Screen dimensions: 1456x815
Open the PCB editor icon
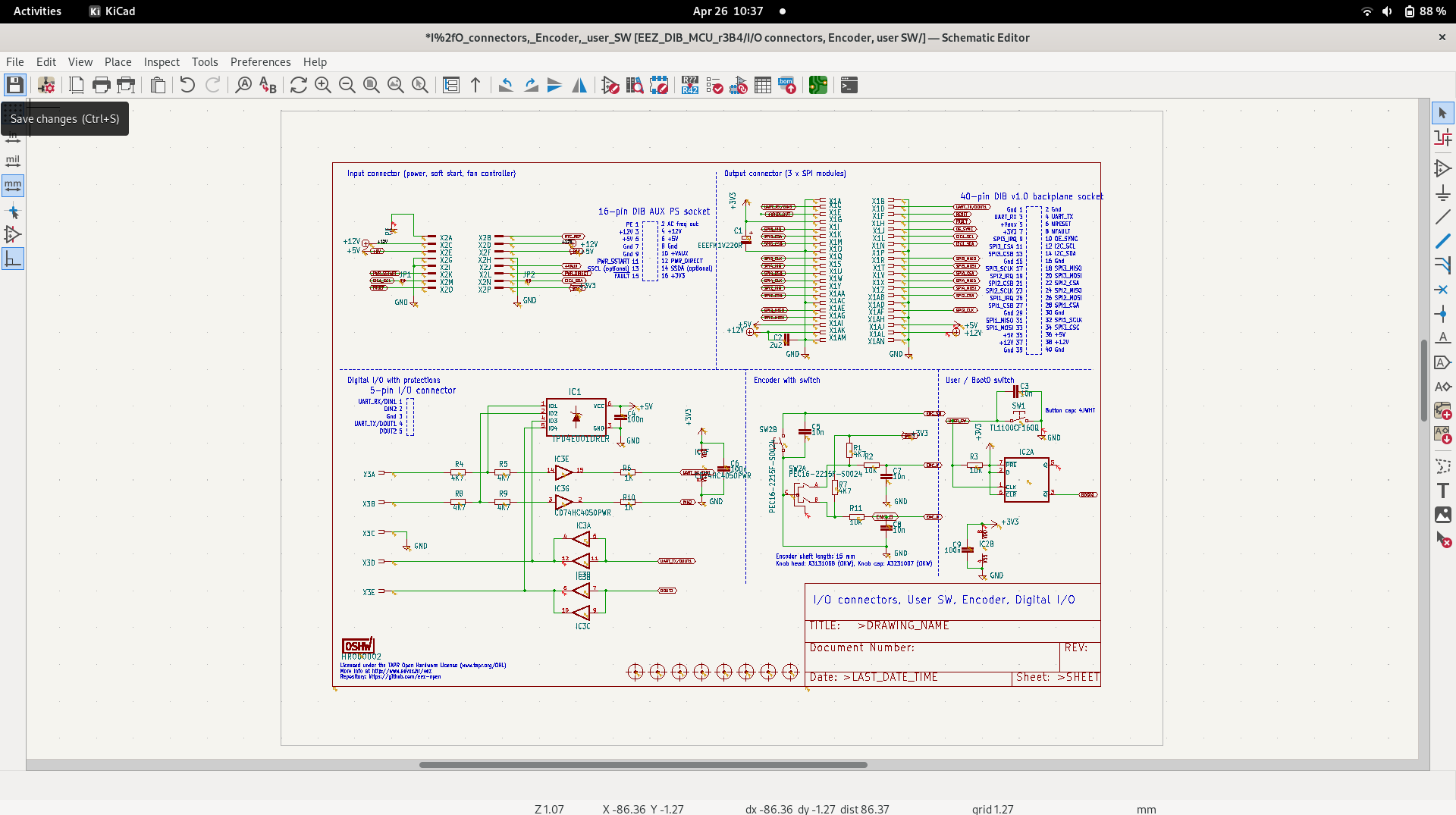point(817,85)
